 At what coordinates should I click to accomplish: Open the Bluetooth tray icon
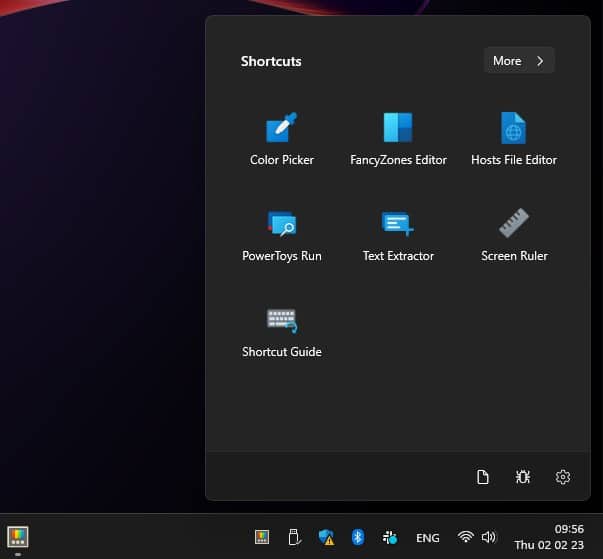click(x=358, y=537)
